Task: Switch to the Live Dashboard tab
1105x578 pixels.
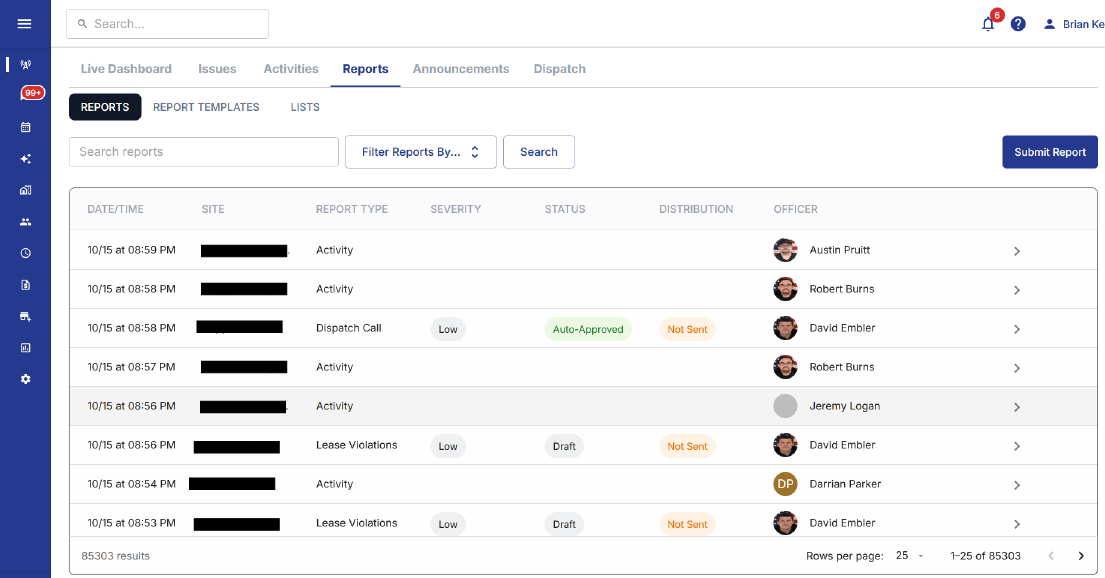Action: click(x=126, y=69)
